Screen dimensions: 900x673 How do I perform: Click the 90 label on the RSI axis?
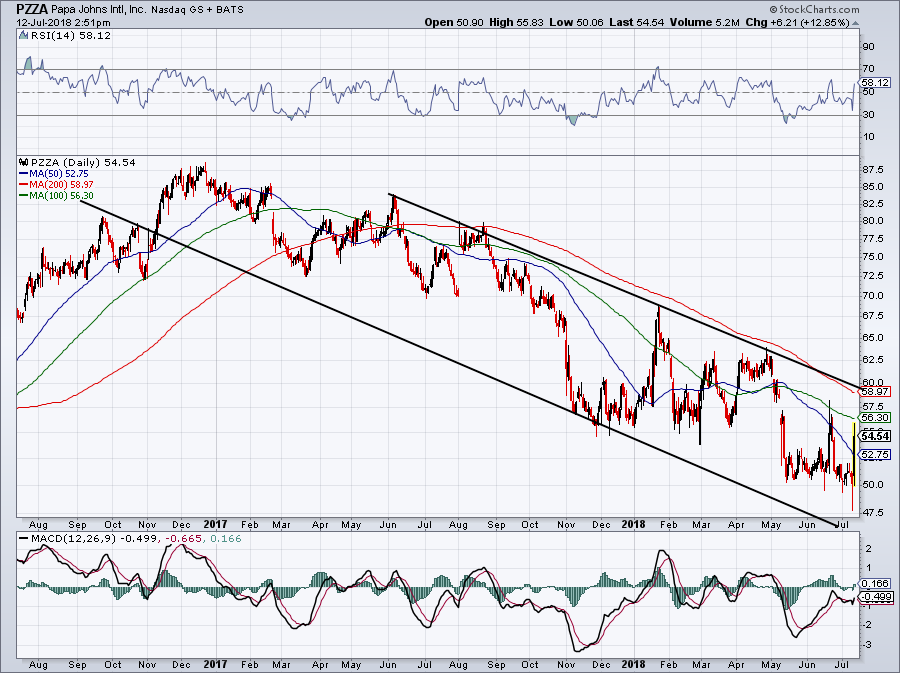[x=868, y=46]
